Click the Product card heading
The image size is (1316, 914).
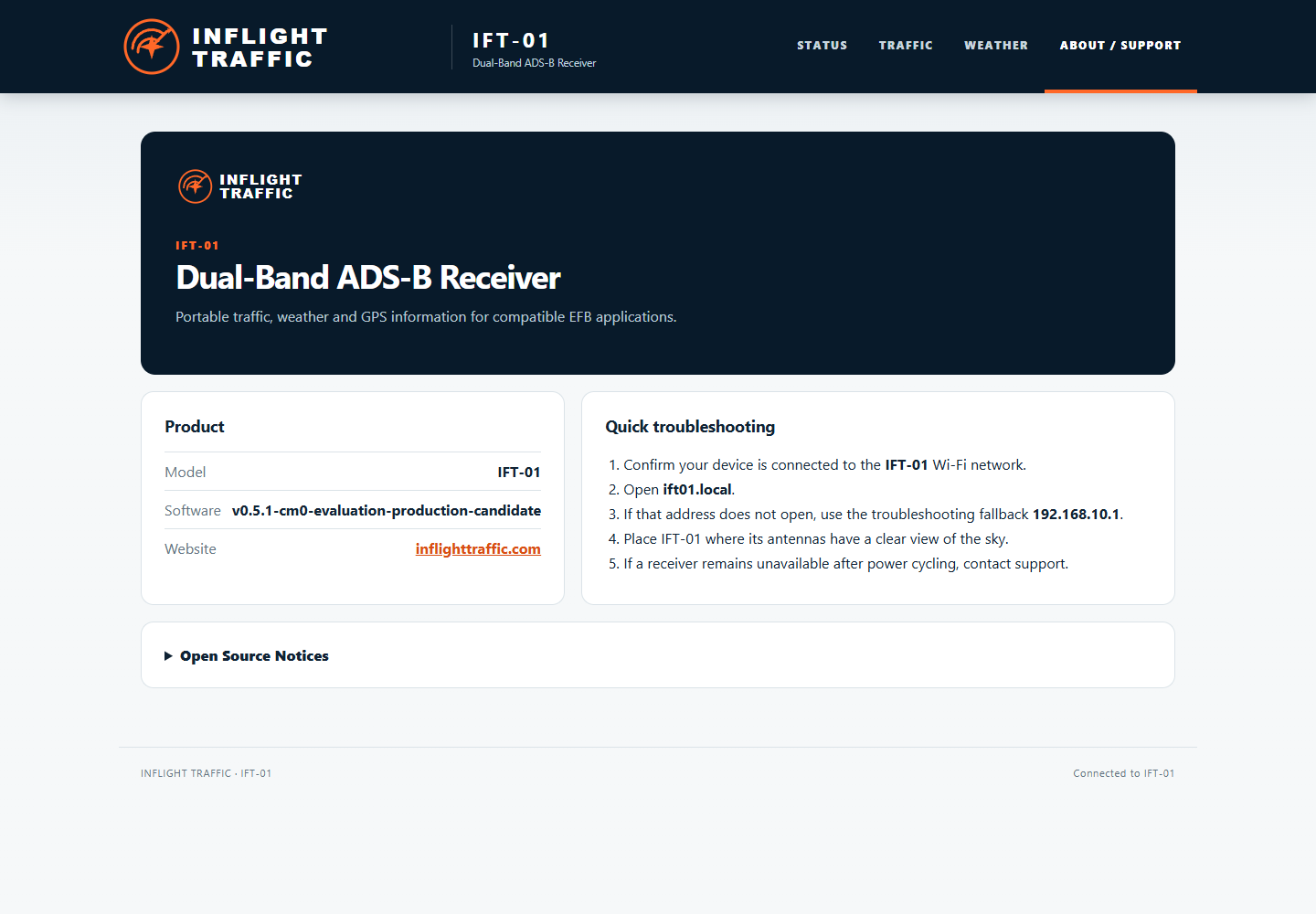[x=195, y=427]
